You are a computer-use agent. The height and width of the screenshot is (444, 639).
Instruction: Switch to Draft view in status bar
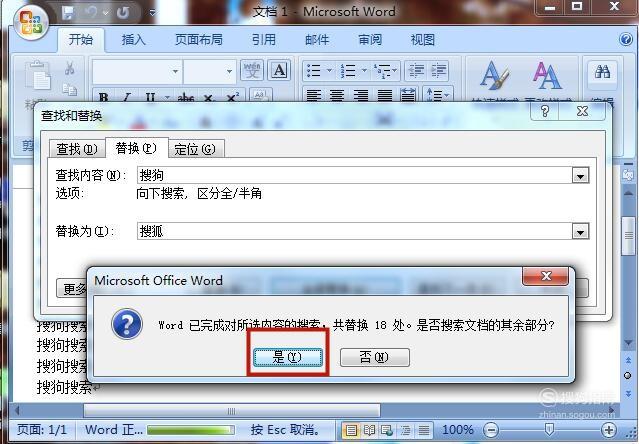[x=424, y=430]
